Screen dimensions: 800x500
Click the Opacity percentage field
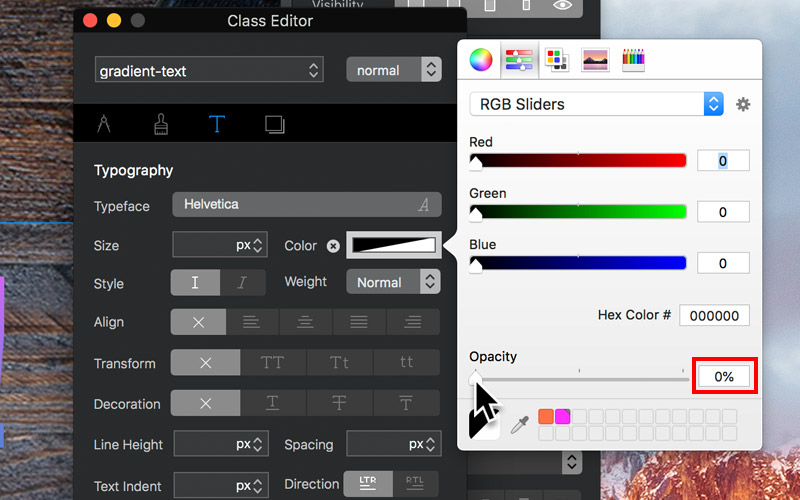click(724, 377)
